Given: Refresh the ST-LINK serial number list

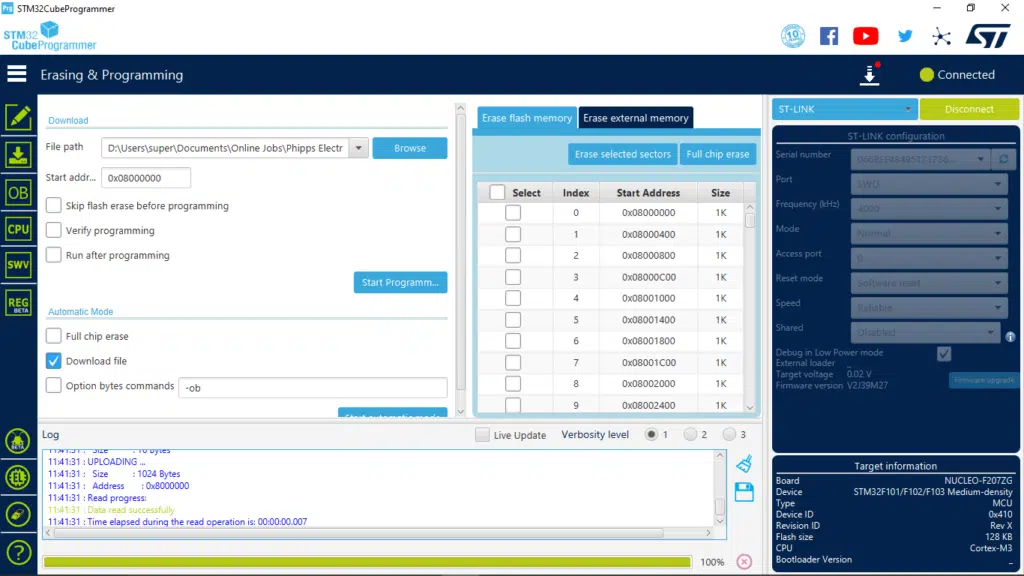Looking at the screenshot, I should tap(1004, 159).
